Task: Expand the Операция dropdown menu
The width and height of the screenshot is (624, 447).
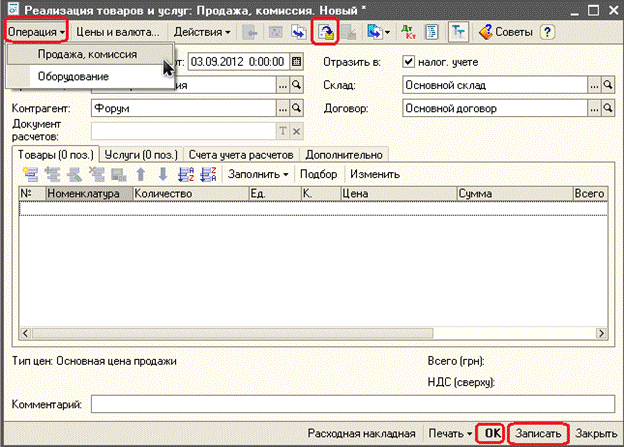Action: coord(35,32)
